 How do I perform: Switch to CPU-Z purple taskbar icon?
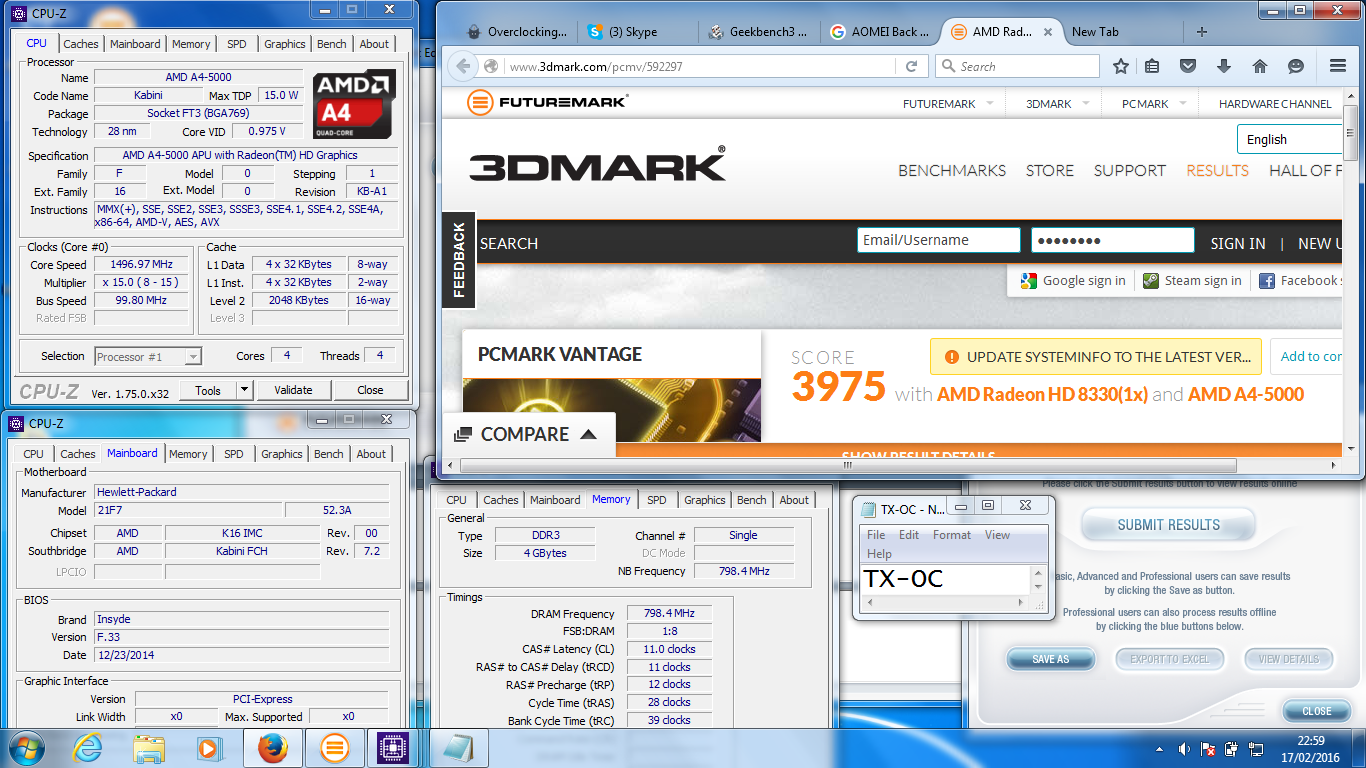(394, 748)
